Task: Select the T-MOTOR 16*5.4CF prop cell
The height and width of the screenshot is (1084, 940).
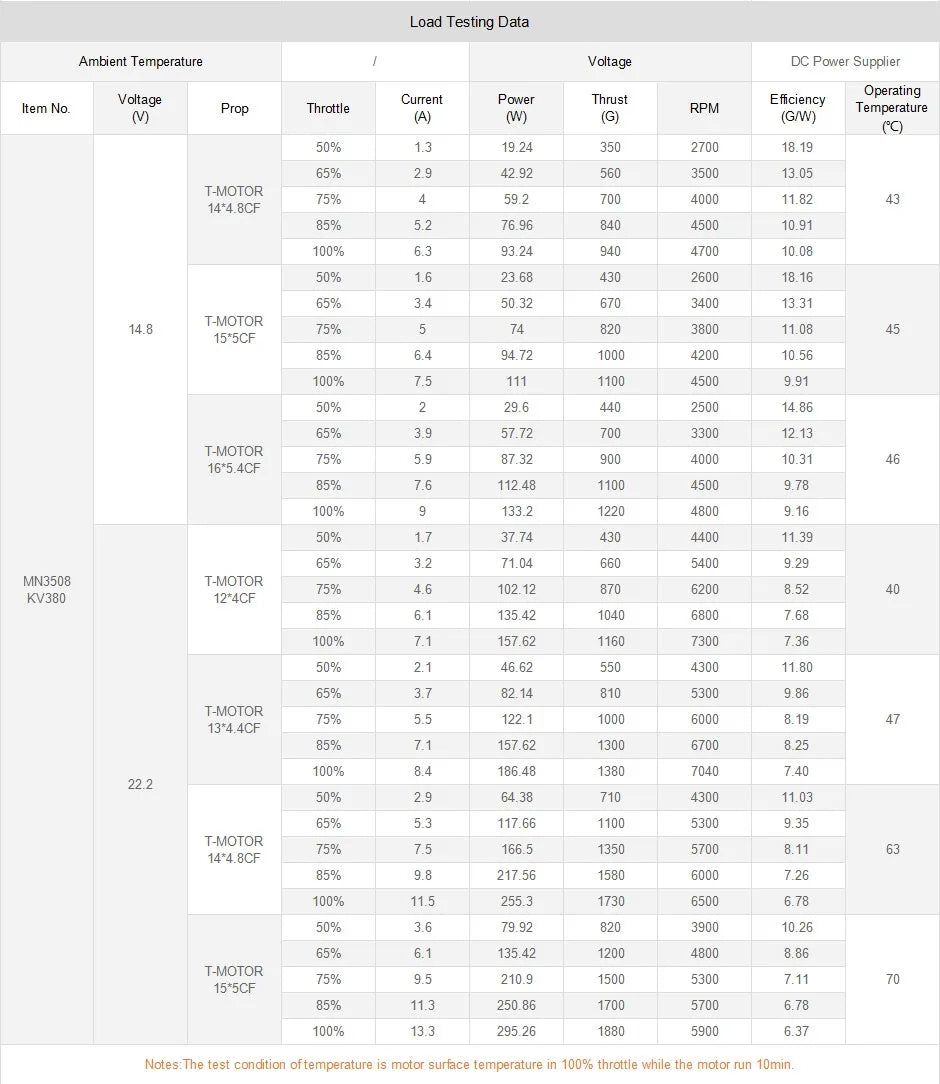Action: click(234, 460)
